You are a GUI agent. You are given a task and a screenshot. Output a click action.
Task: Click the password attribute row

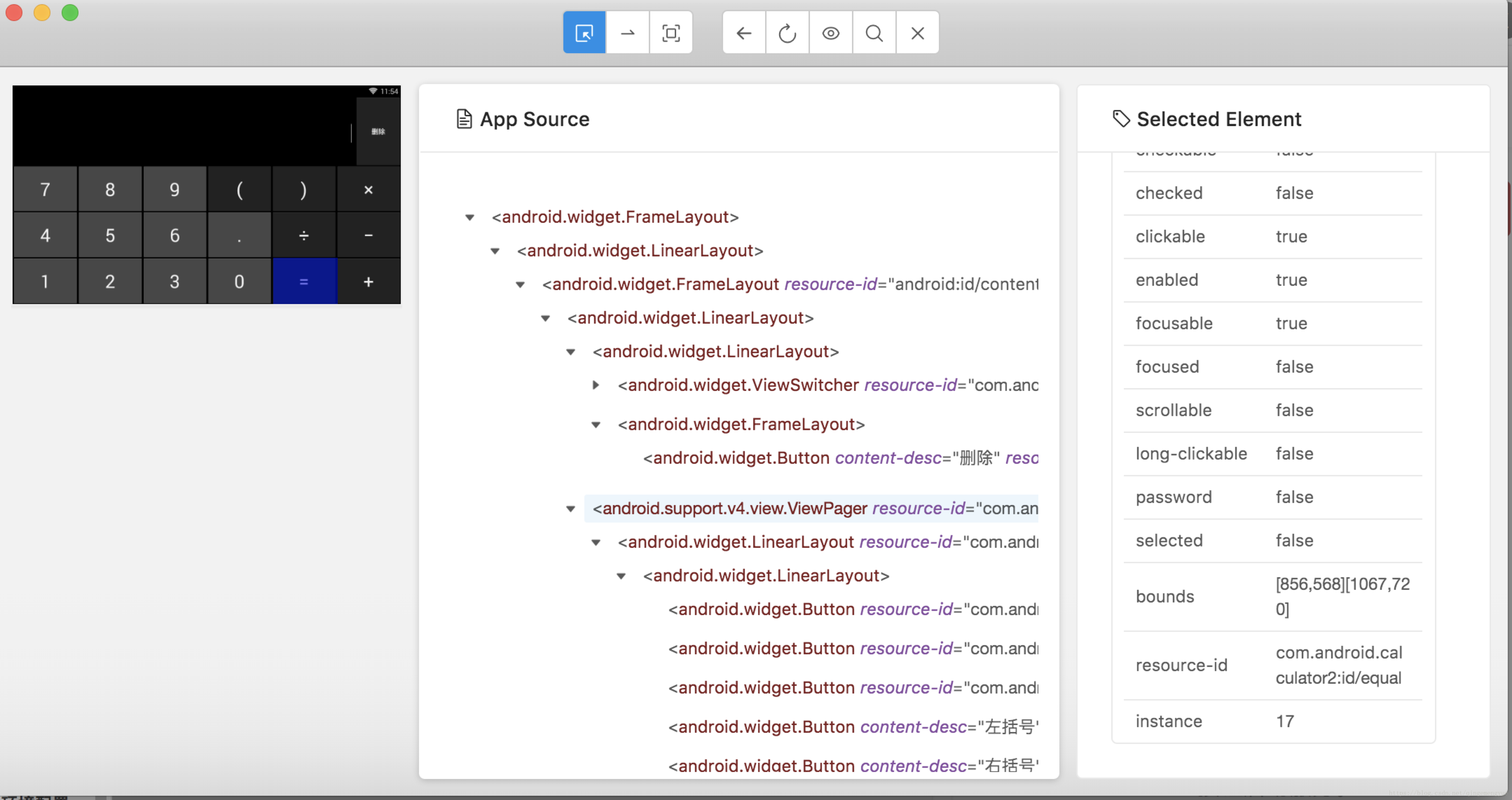pyautogui.click(x=1272, y=497)
